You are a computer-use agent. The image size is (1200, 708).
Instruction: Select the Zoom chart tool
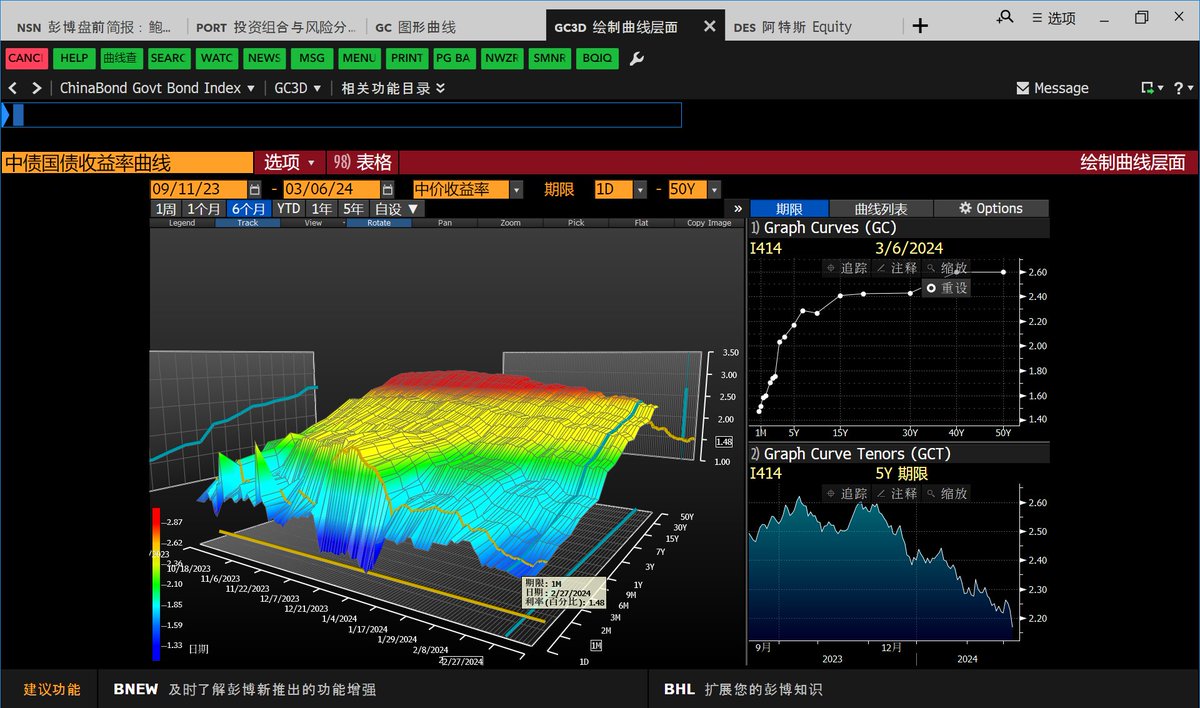click(510, 223)
